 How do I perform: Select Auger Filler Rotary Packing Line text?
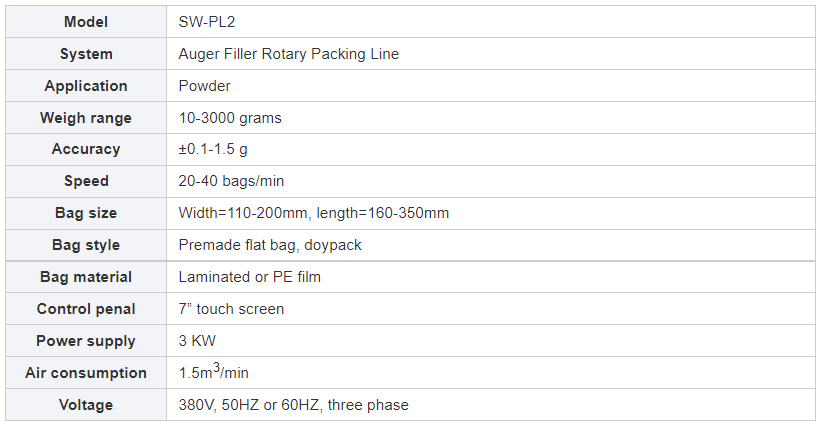(288, 54)
